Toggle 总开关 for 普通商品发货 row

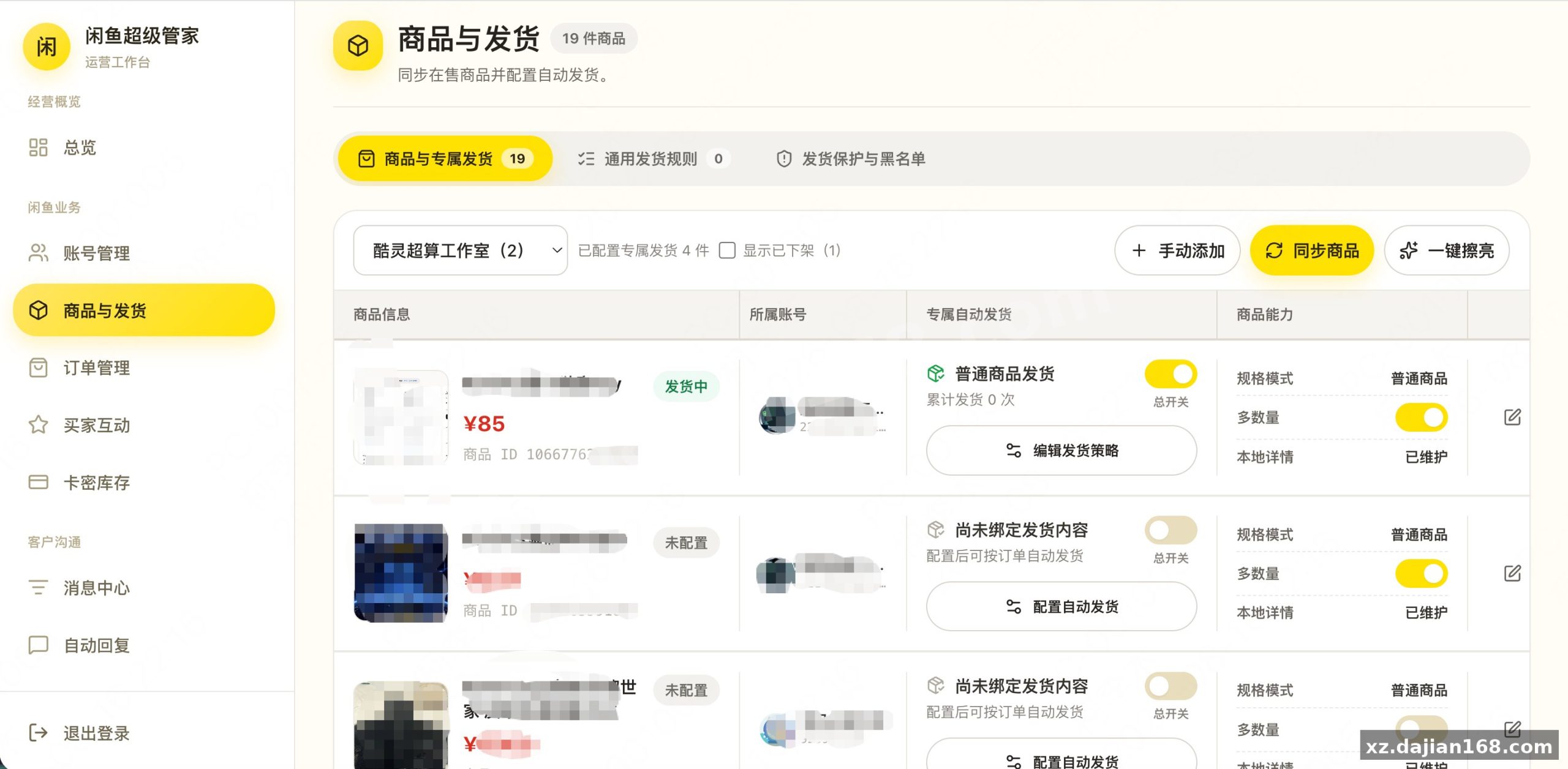click(1170, 374)
